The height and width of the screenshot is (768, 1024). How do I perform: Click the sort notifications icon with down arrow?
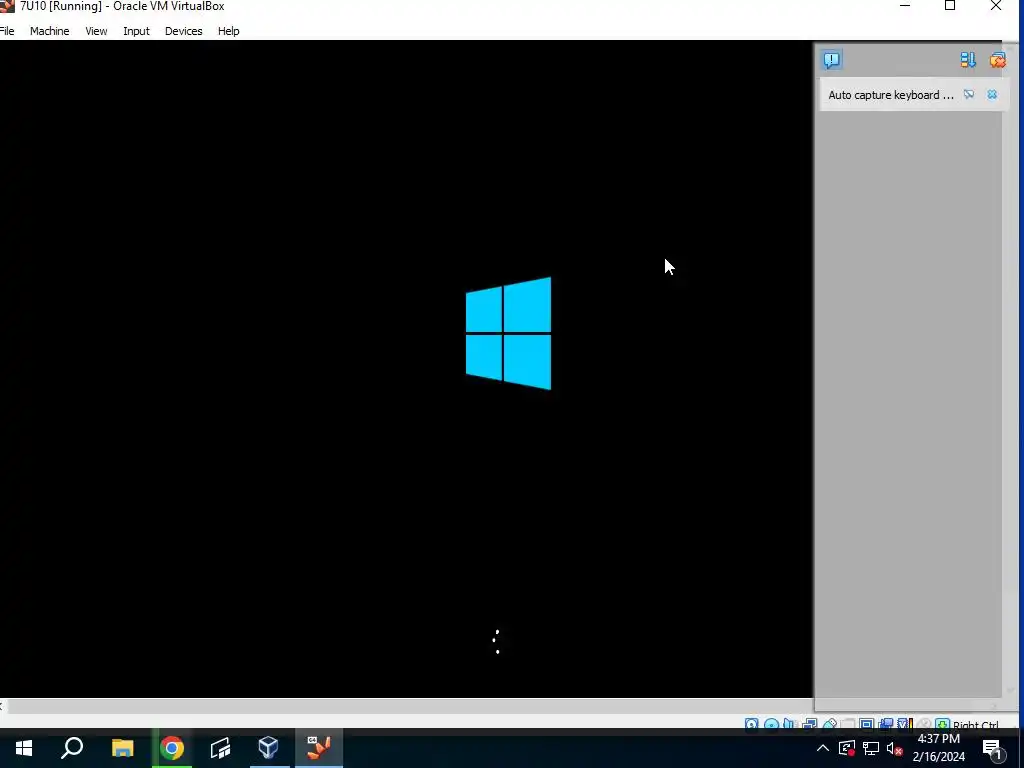tap(968, 60)
